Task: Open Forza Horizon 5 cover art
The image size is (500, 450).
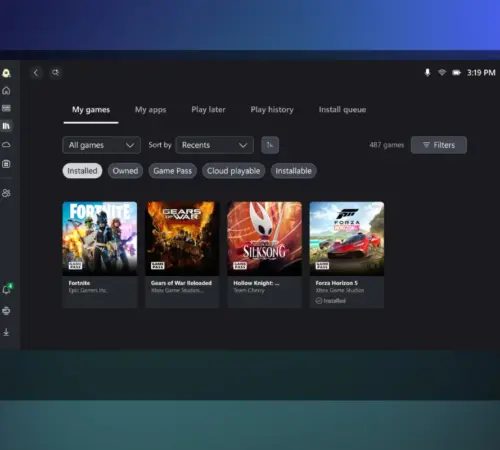Action: tap(347, 238)
